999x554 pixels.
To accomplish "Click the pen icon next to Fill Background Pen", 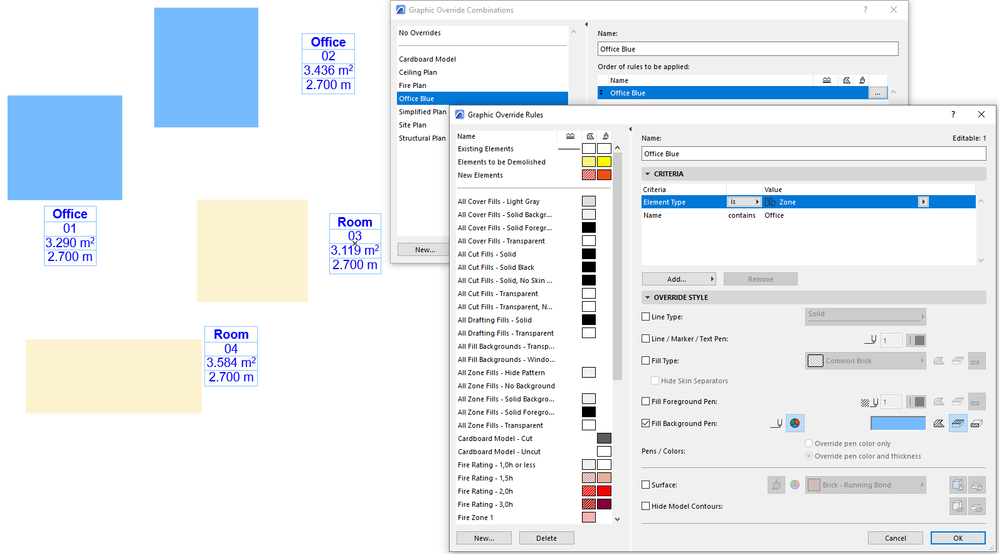I will pyautogui.click(x=776, y=423).
